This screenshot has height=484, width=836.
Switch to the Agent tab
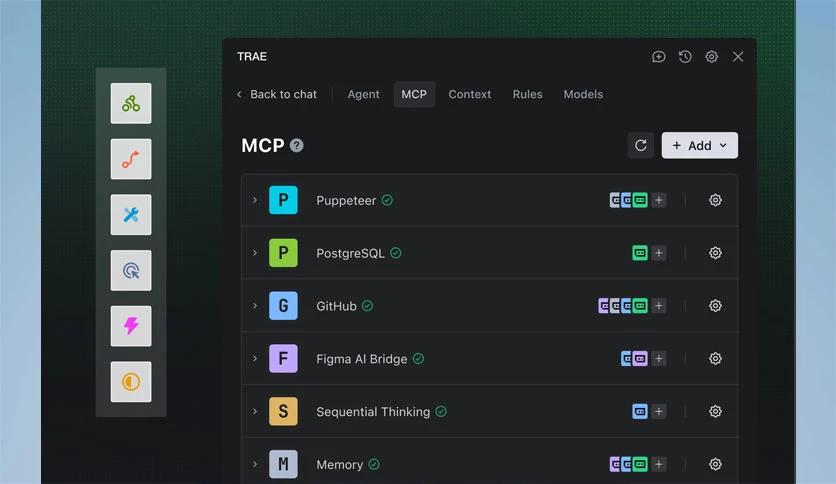(364, 94)
